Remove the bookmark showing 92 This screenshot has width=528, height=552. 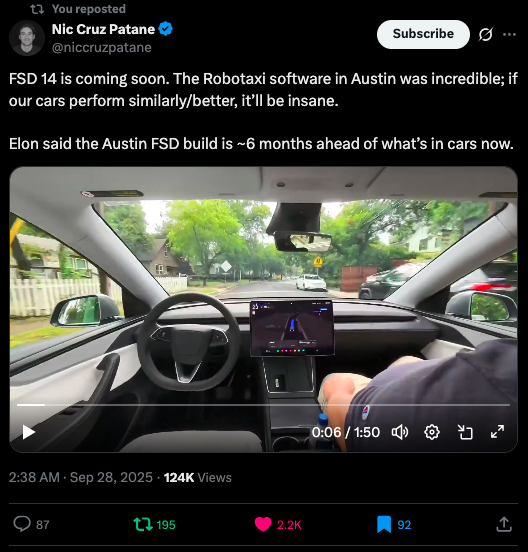[384, 524]
